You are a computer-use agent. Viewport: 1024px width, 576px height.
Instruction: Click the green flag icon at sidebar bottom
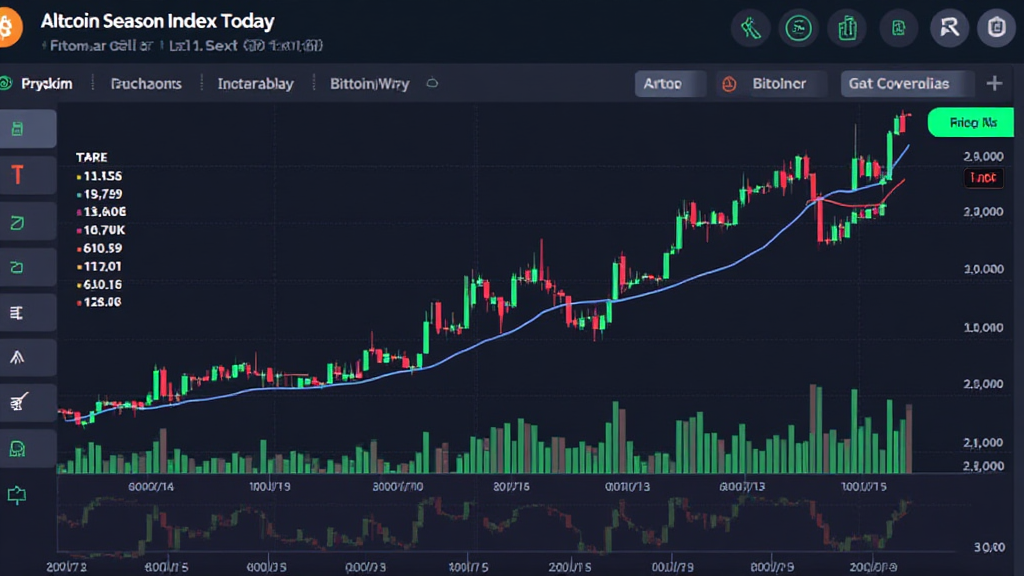coord(17,494)
